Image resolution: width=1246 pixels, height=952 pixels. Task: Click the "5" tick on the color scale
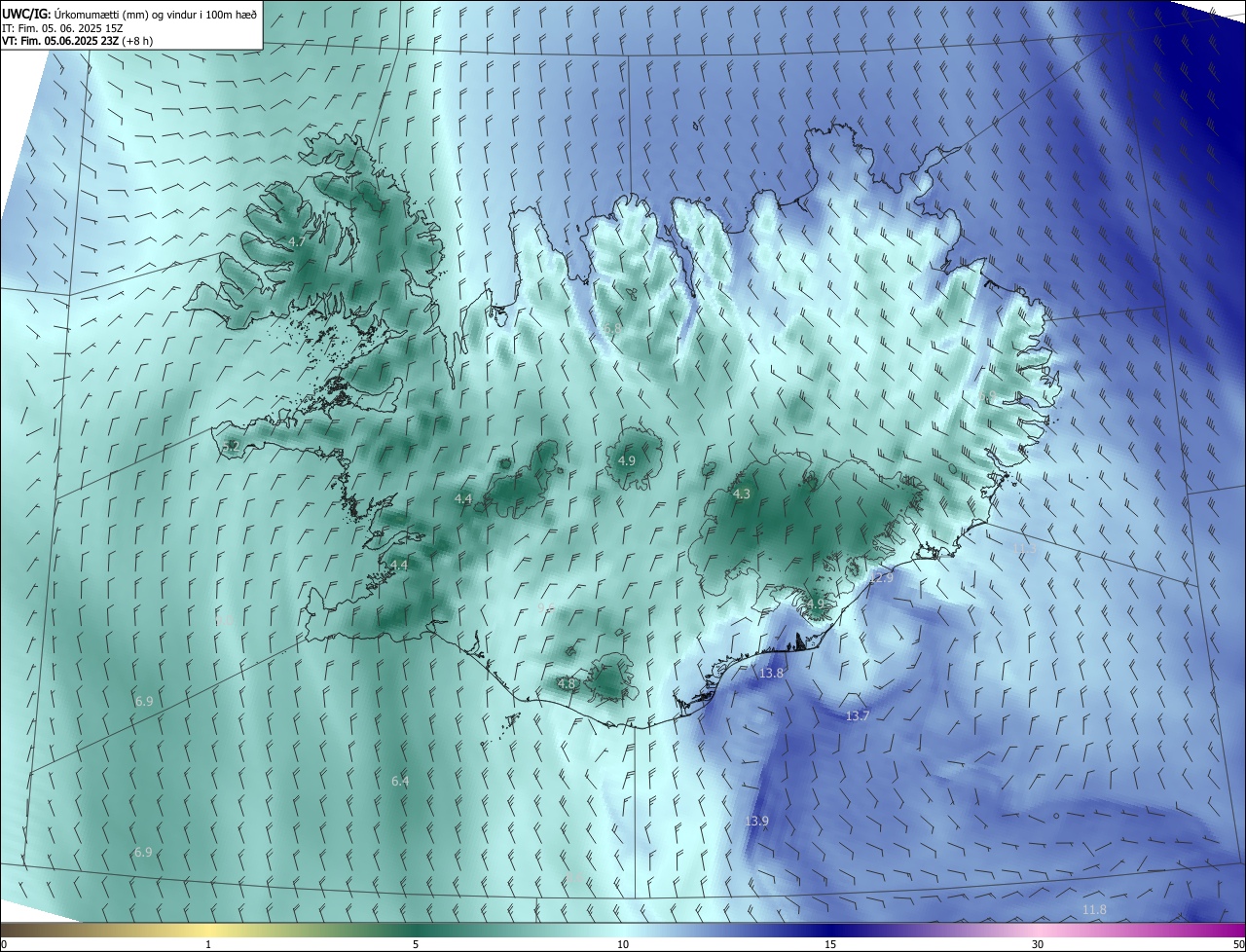416,944
